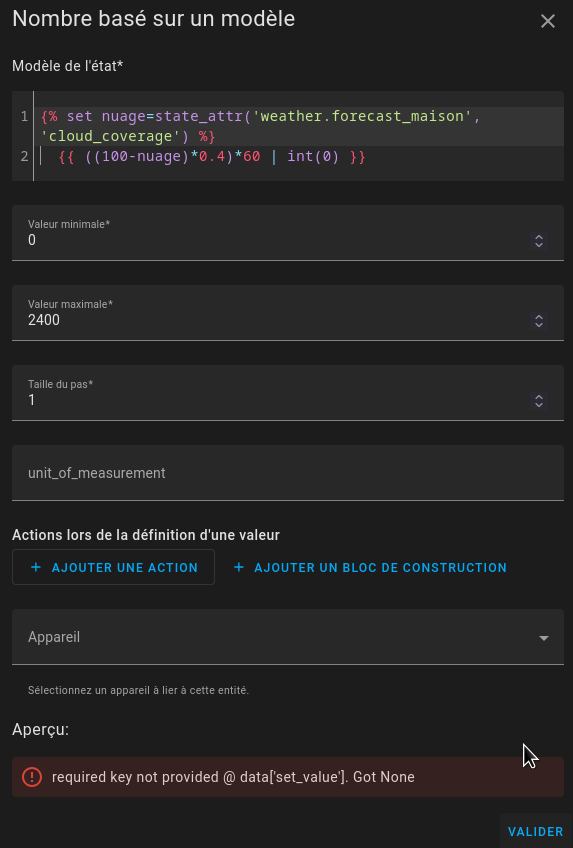
Task: Click line 2 with the int(0) expression
Action: click(x=212, y=156)
